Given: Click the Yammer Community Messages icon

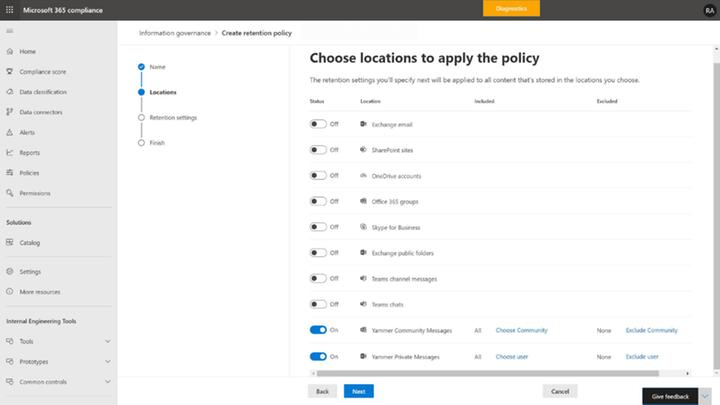Looking at the screenshot, I should coord(363,330).
